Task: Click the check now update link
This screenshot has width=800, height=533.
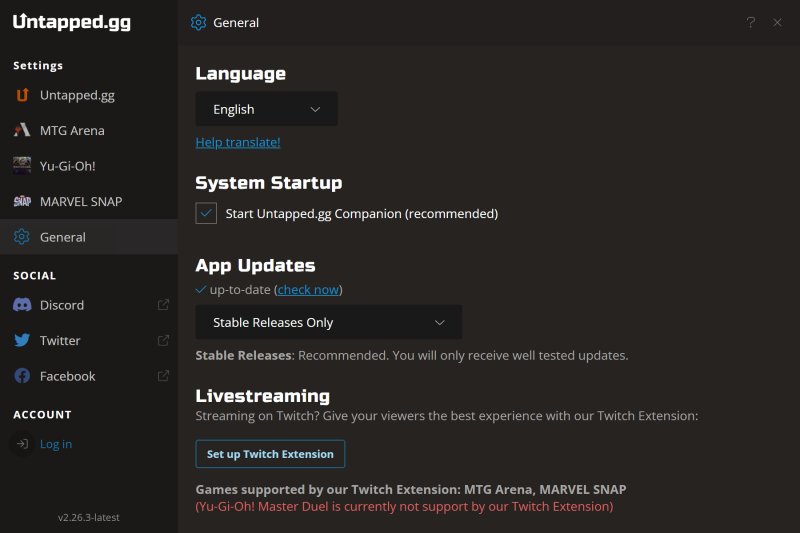Action: coord(308,290)
